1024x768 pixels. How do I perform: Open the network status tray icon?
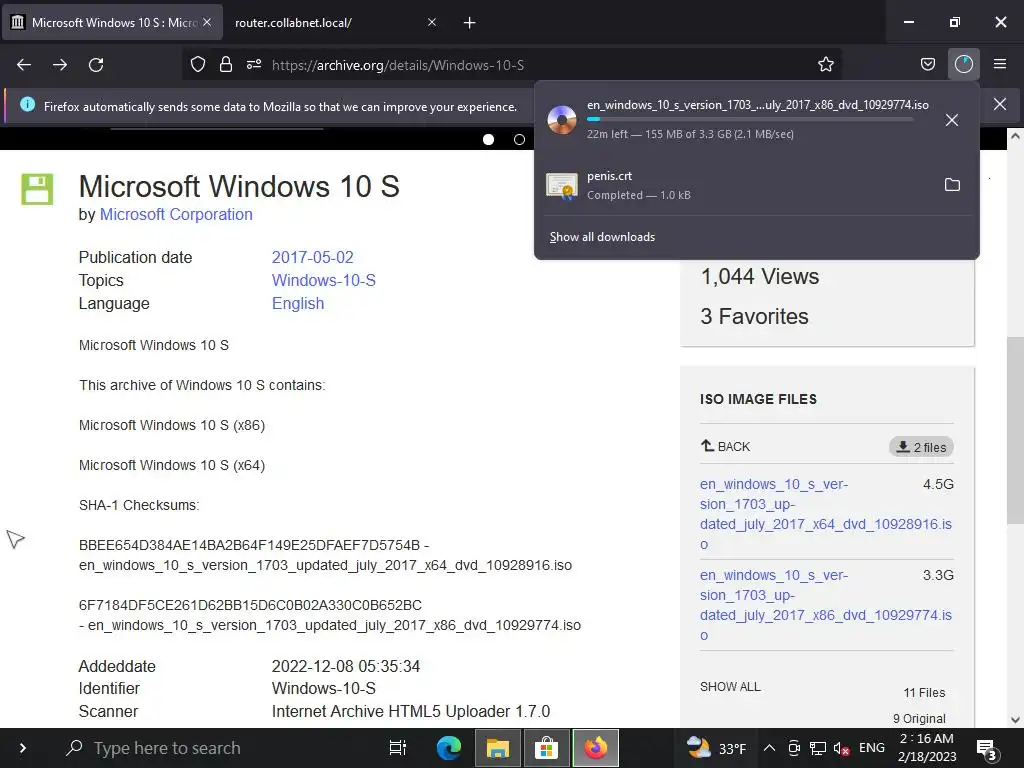point(818,748)
